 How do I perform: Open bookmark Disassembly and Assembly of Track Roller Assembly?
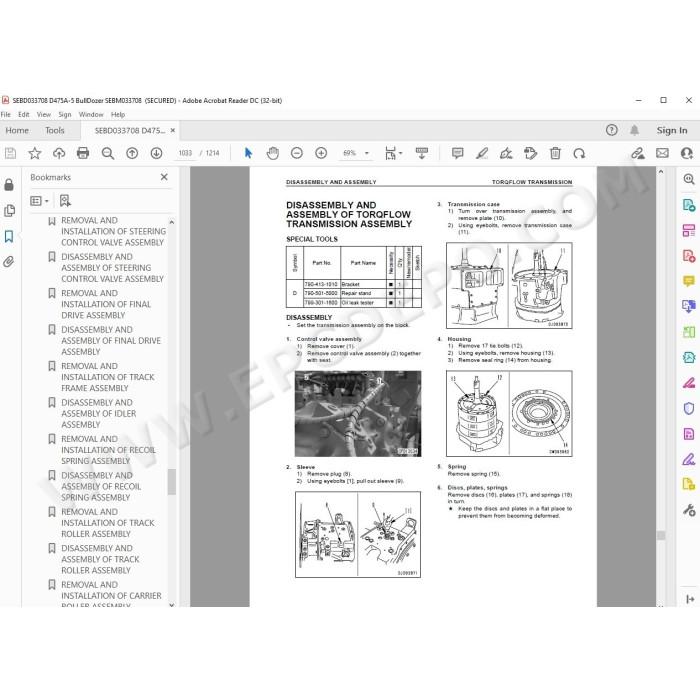coord(100,559)
